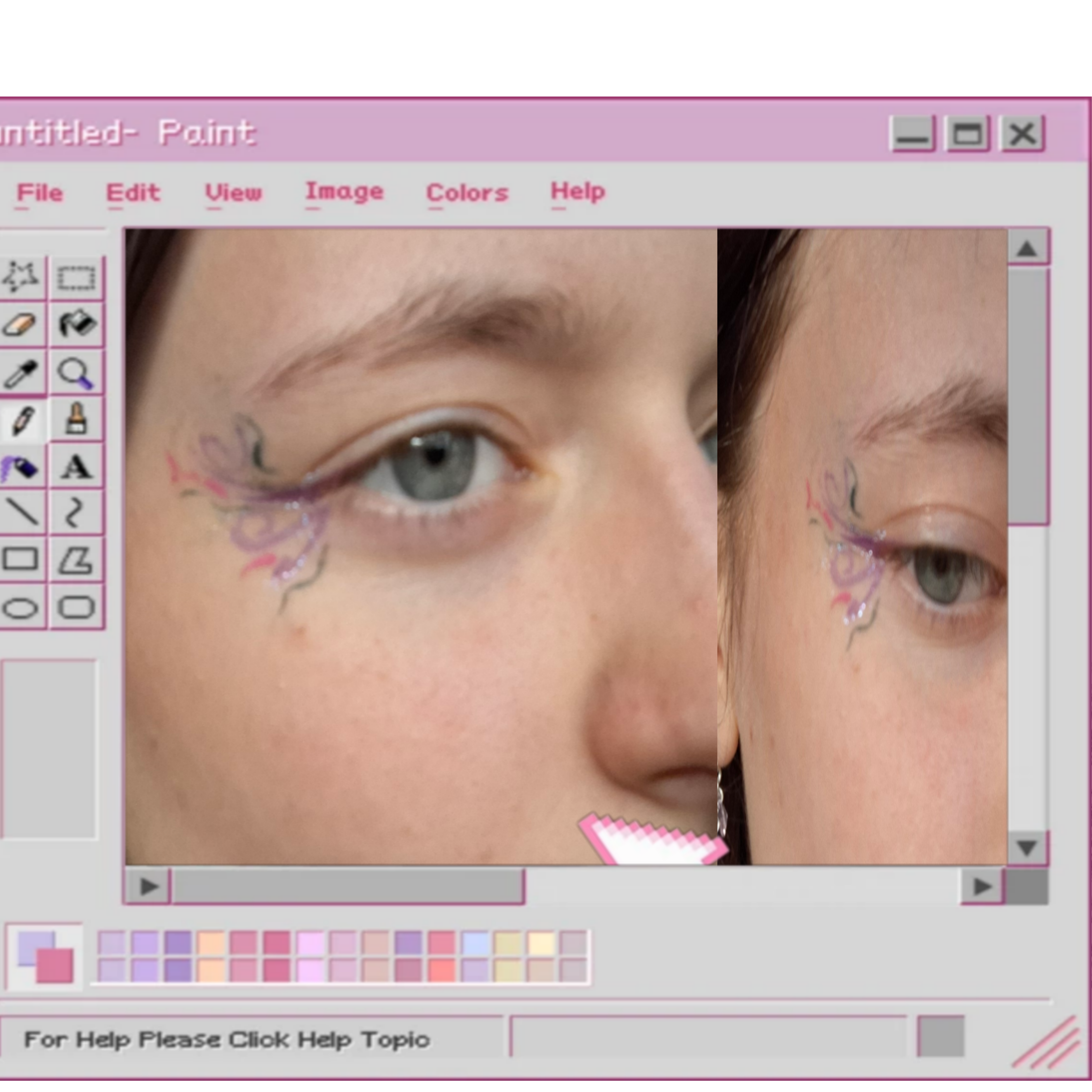Choose the Fill With Color bucket

coord(76,324)
